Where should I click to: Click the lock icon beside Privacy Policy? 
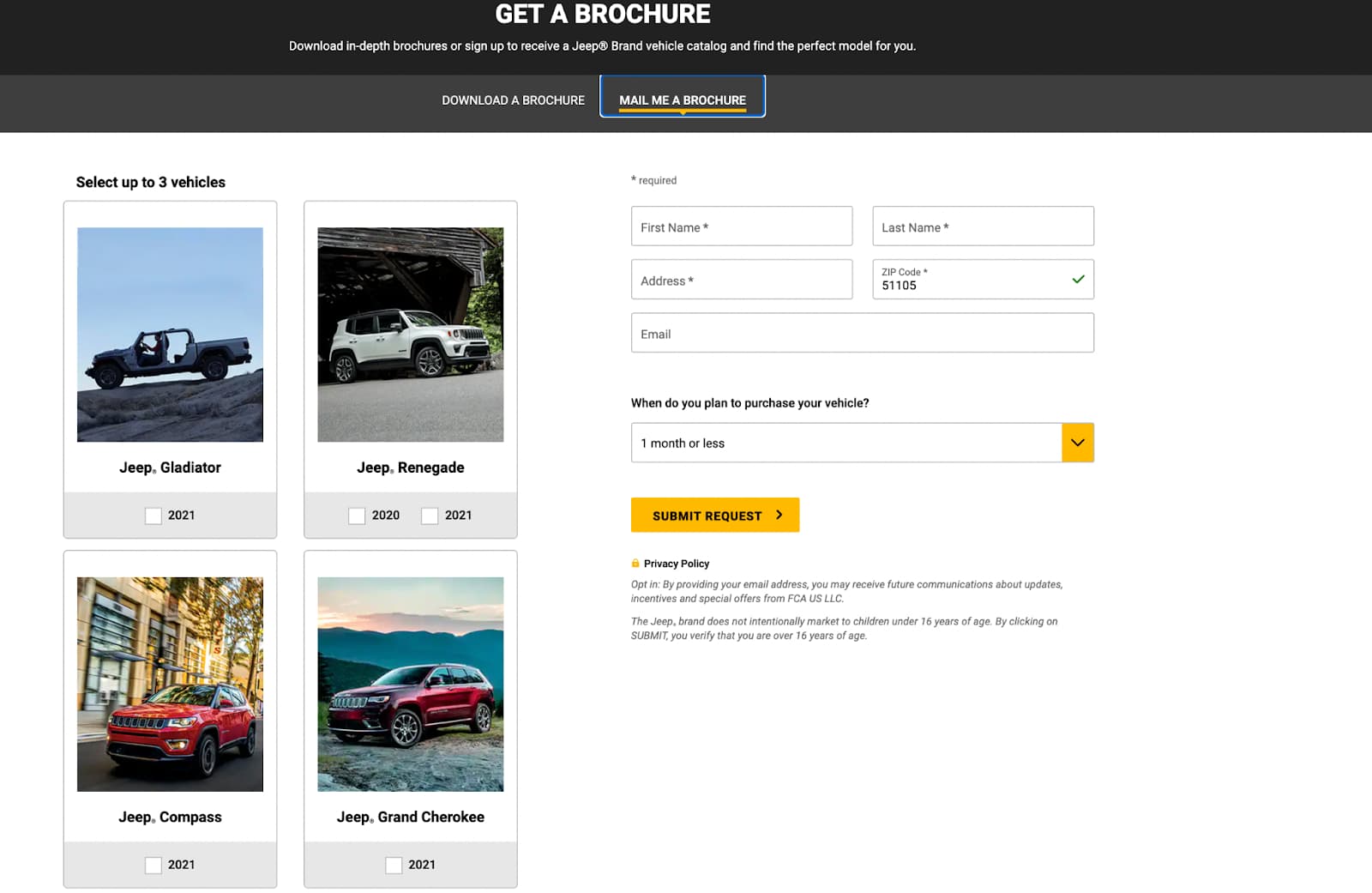pos(635,564)
